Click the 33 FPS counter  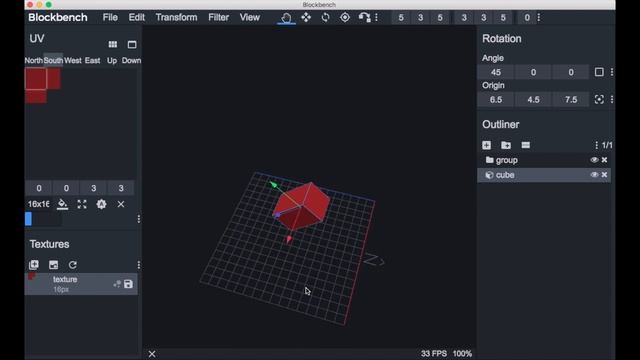pos(433,354)
